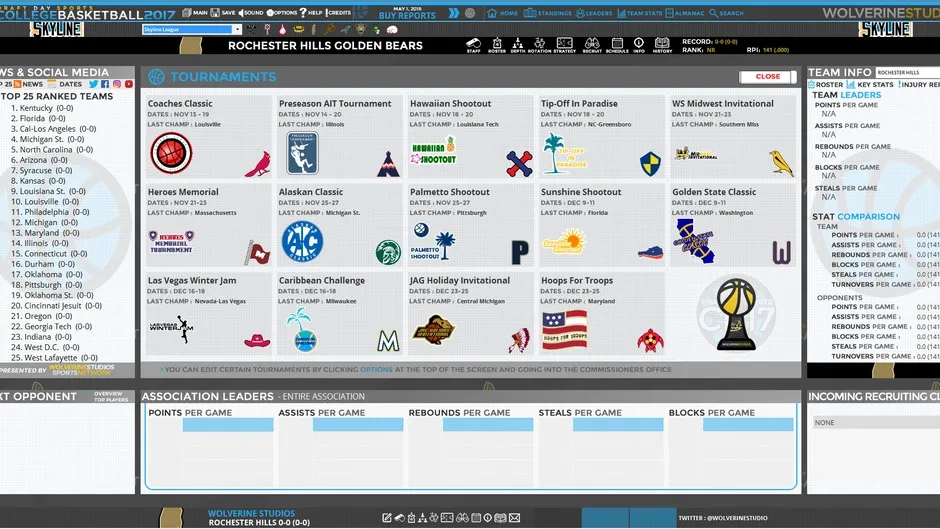940x529 pixels.
Task: Switch to the Dates tab in News
Action: click(x=65, y=85)
